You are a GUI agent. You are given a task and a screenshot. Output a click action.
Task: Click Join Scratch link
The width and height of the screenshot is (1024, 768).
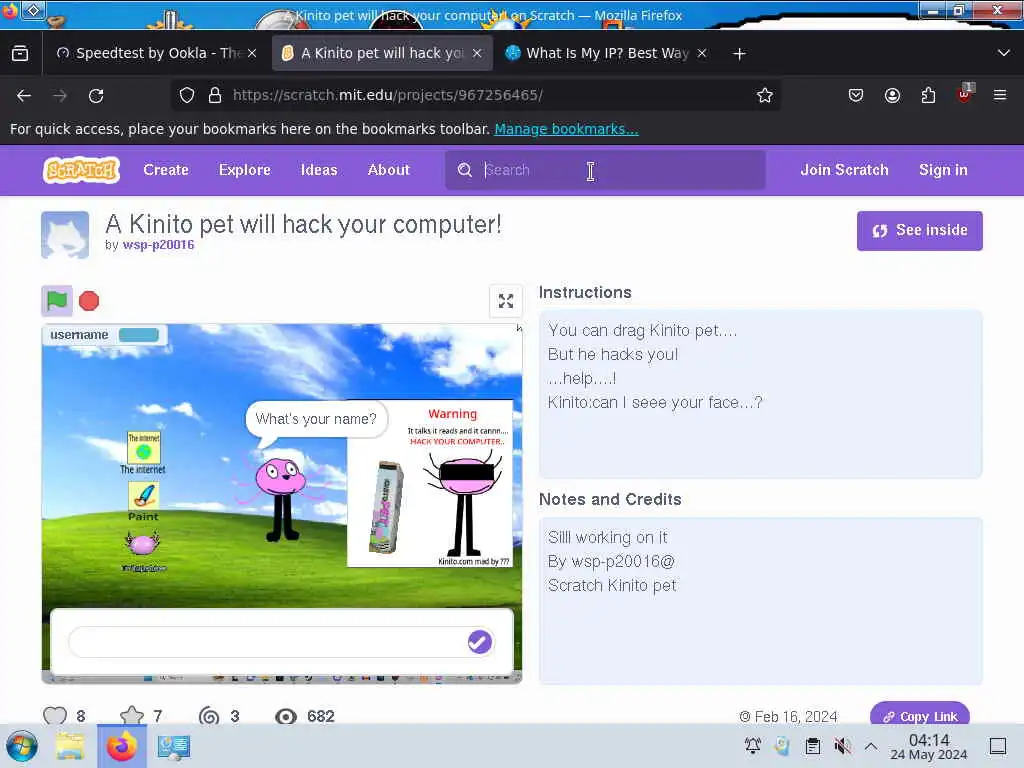point(844,170)
